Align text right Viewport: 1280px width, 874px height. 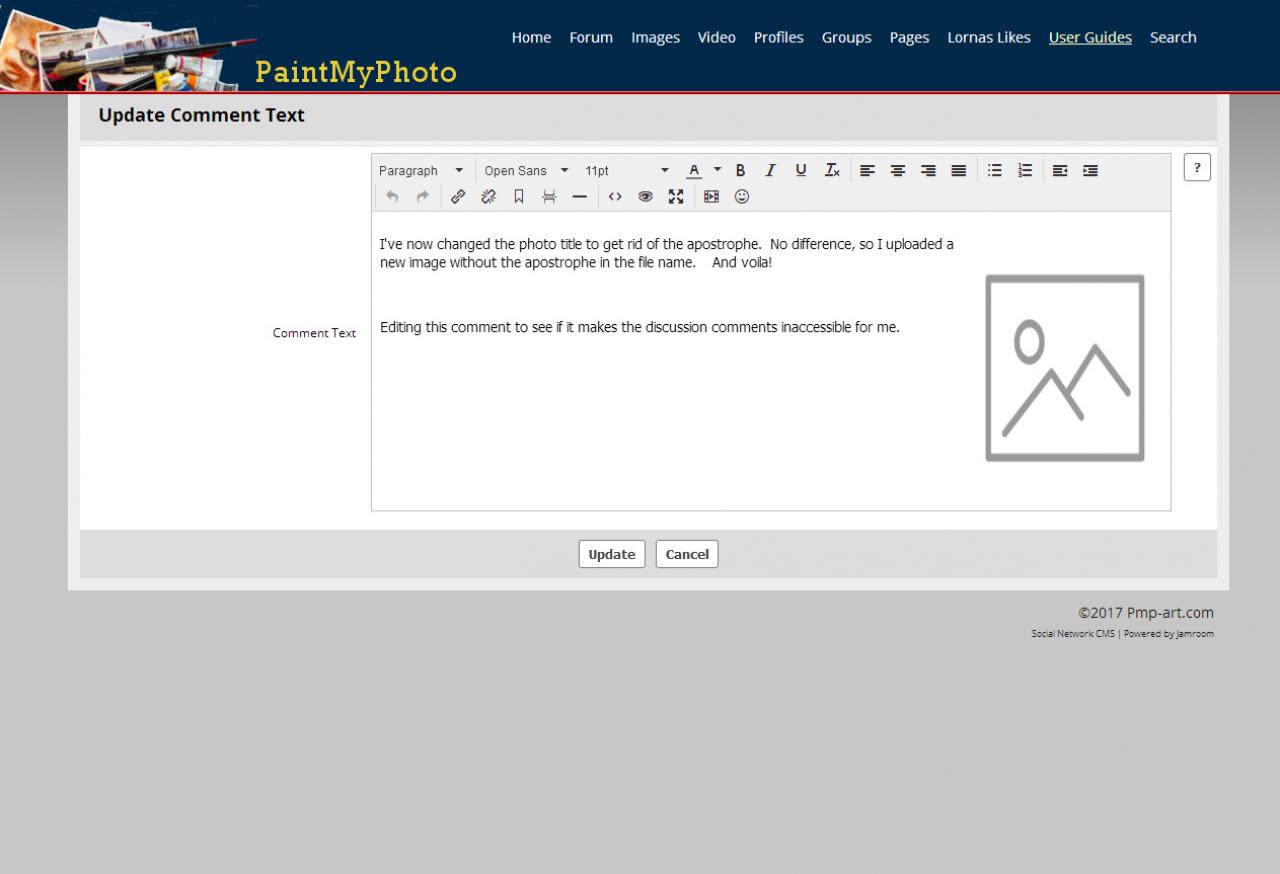pos(928,171)
